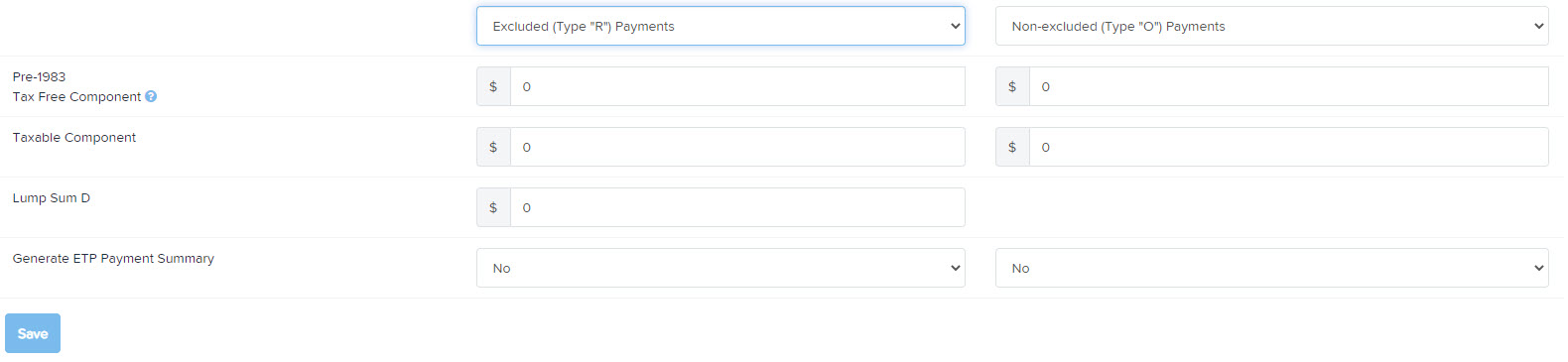Viewport: 1568px width, 362px height.
Task: Click the Taxable Component label
Action: [74, 138]
